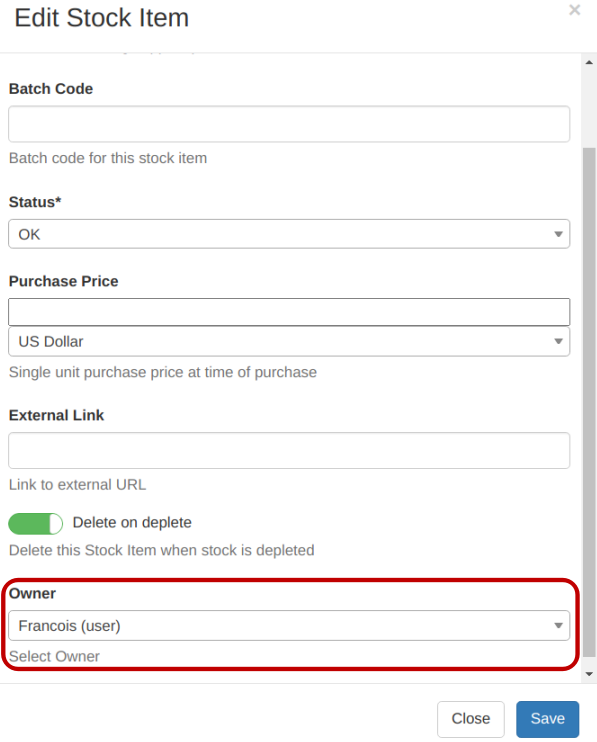
Task: Click the scrollbar down arrow
Action: point(589,674)
